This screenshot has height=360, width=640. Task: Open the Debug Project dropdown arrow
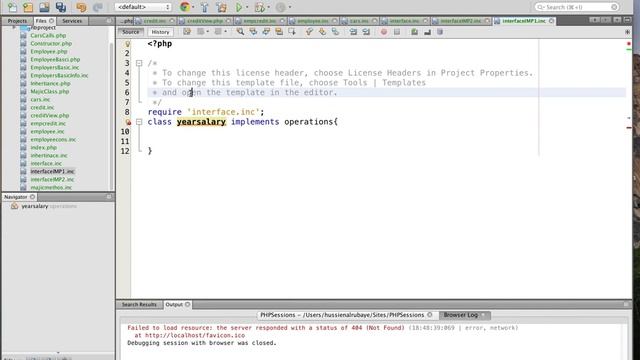269,7
